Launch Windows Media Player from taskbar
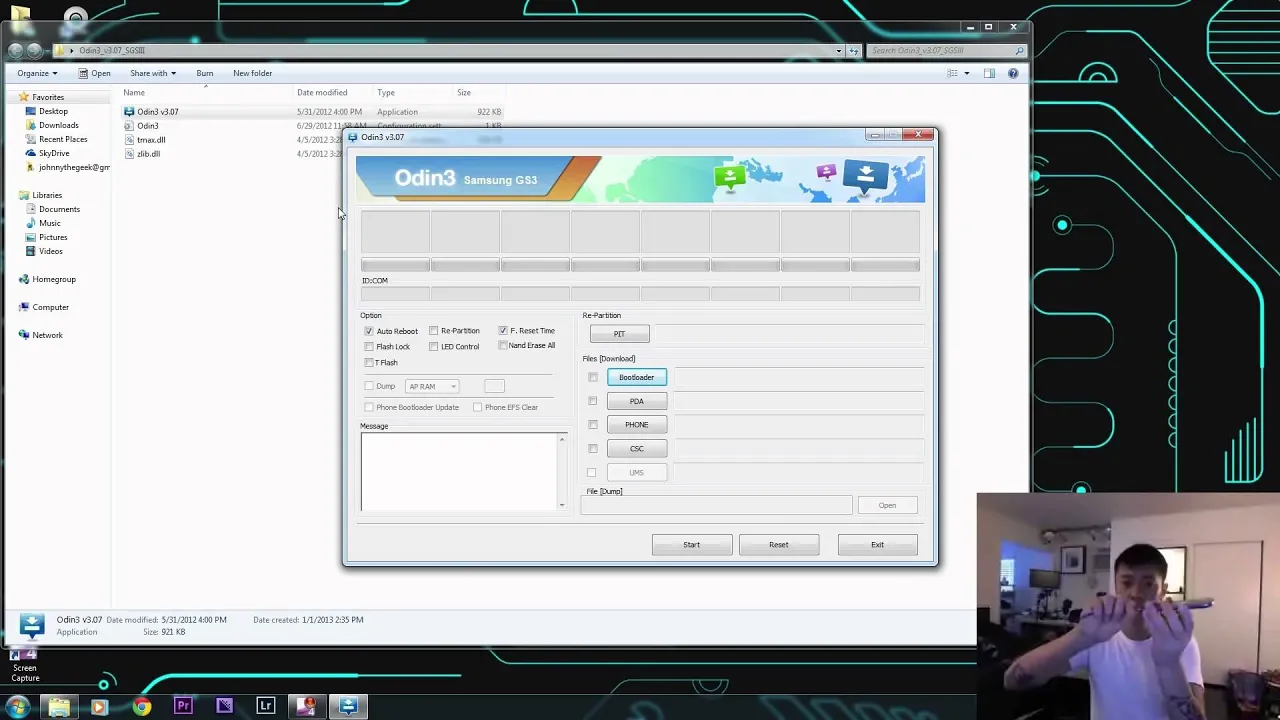Viewport: 1280px width, 720px height. click(x=99, y=707)
